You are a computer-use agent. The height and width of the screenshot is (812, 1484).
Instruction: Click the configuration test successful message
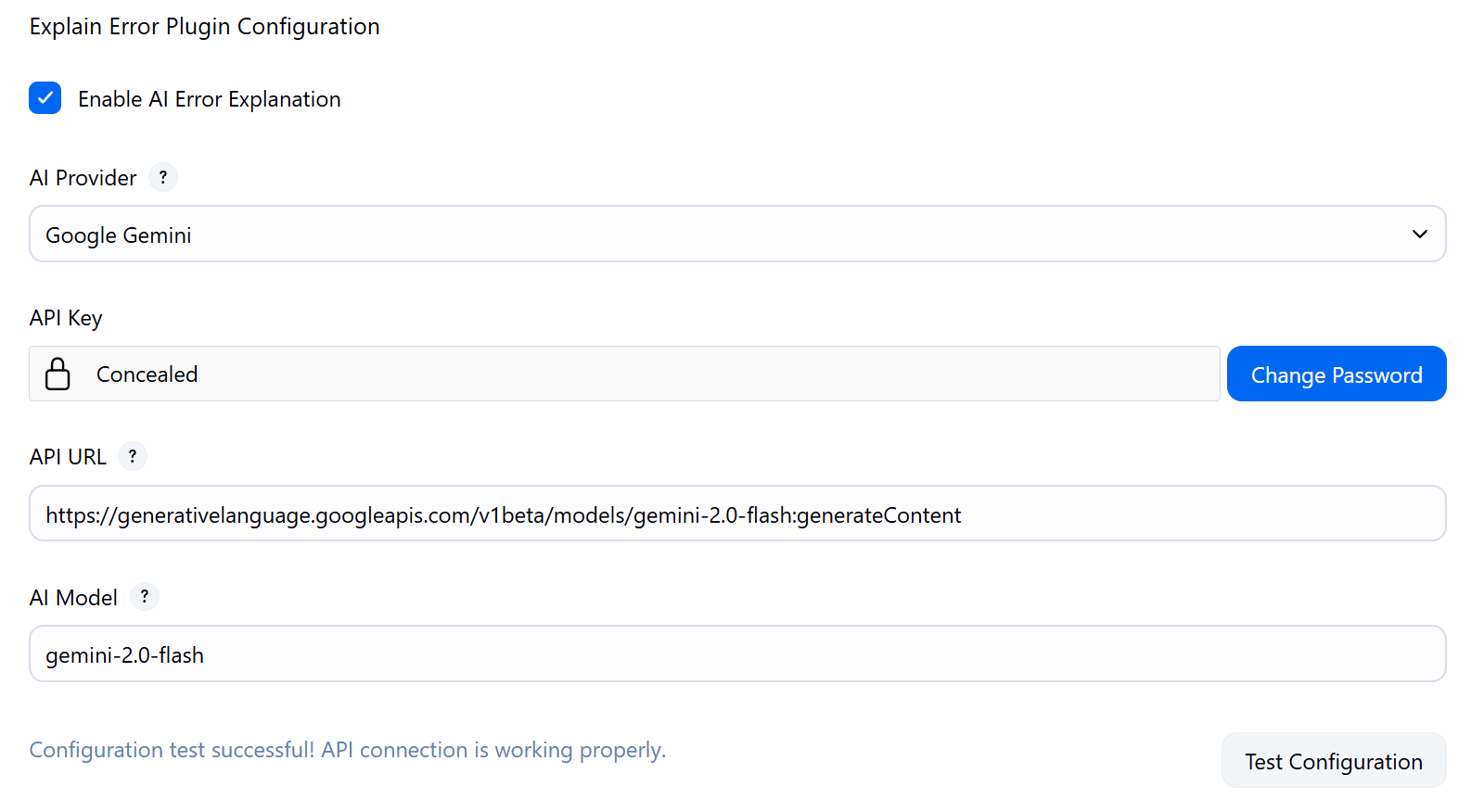tap(348, 750)
